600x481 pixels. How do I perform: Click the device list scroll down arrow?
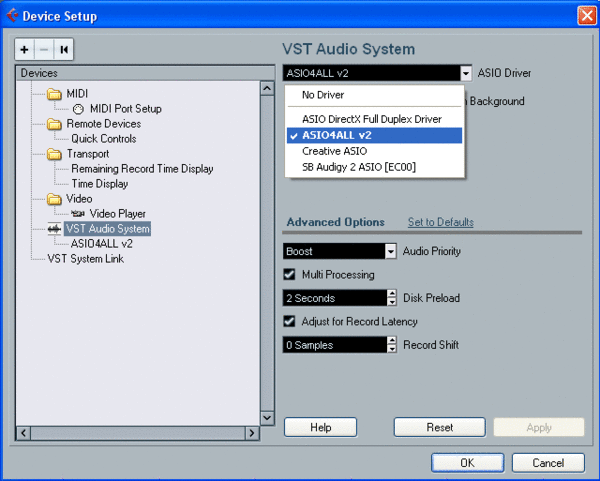click(x=267, y=418)
